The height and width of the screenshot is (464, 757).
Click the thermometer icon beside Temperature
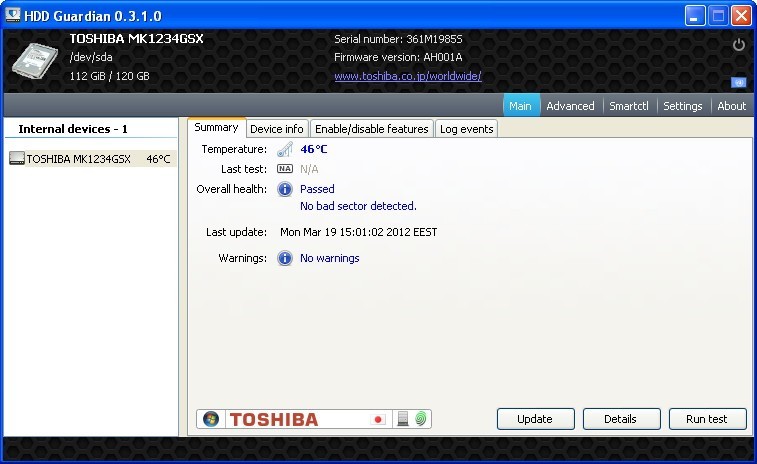click(285, 149)
